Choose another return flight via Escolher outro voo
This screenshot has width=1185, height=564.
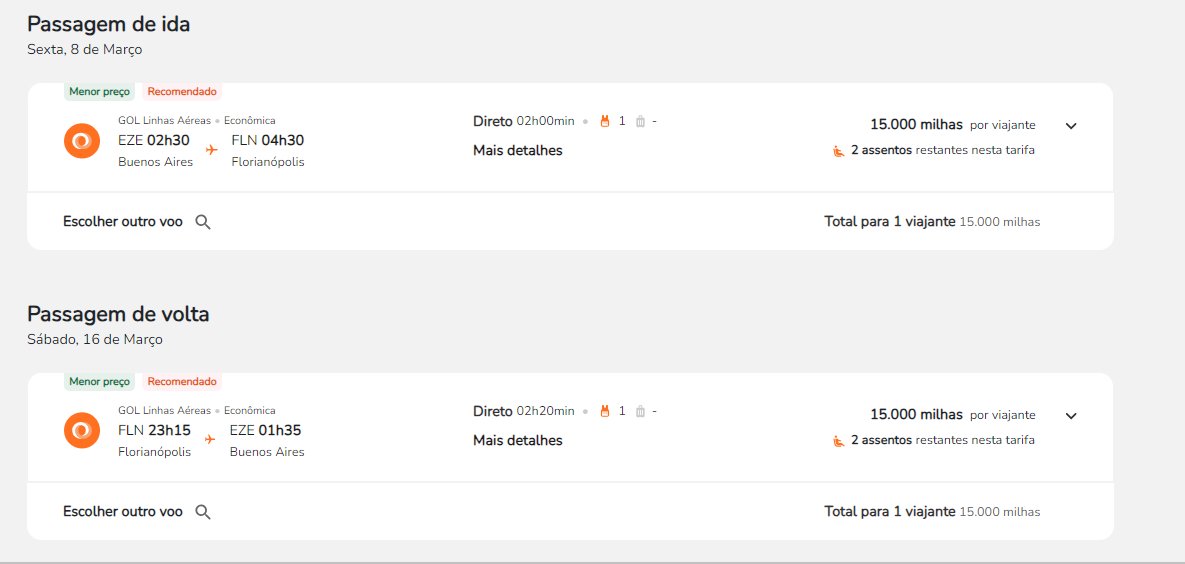pos(122,512)
